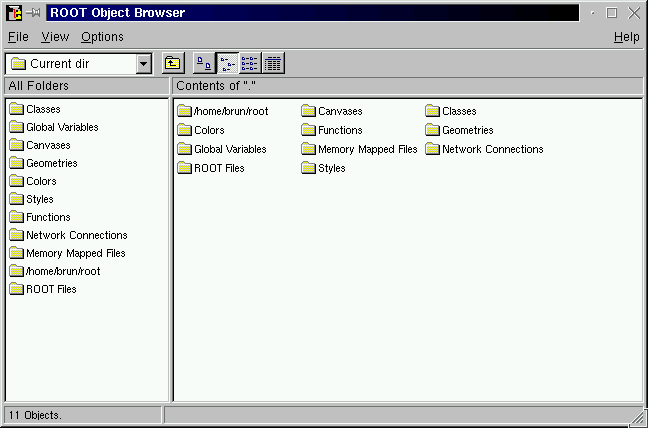Viewport: 648px width, 428px height.
Task: Switch to large icons view
Action: coord(203,64)
